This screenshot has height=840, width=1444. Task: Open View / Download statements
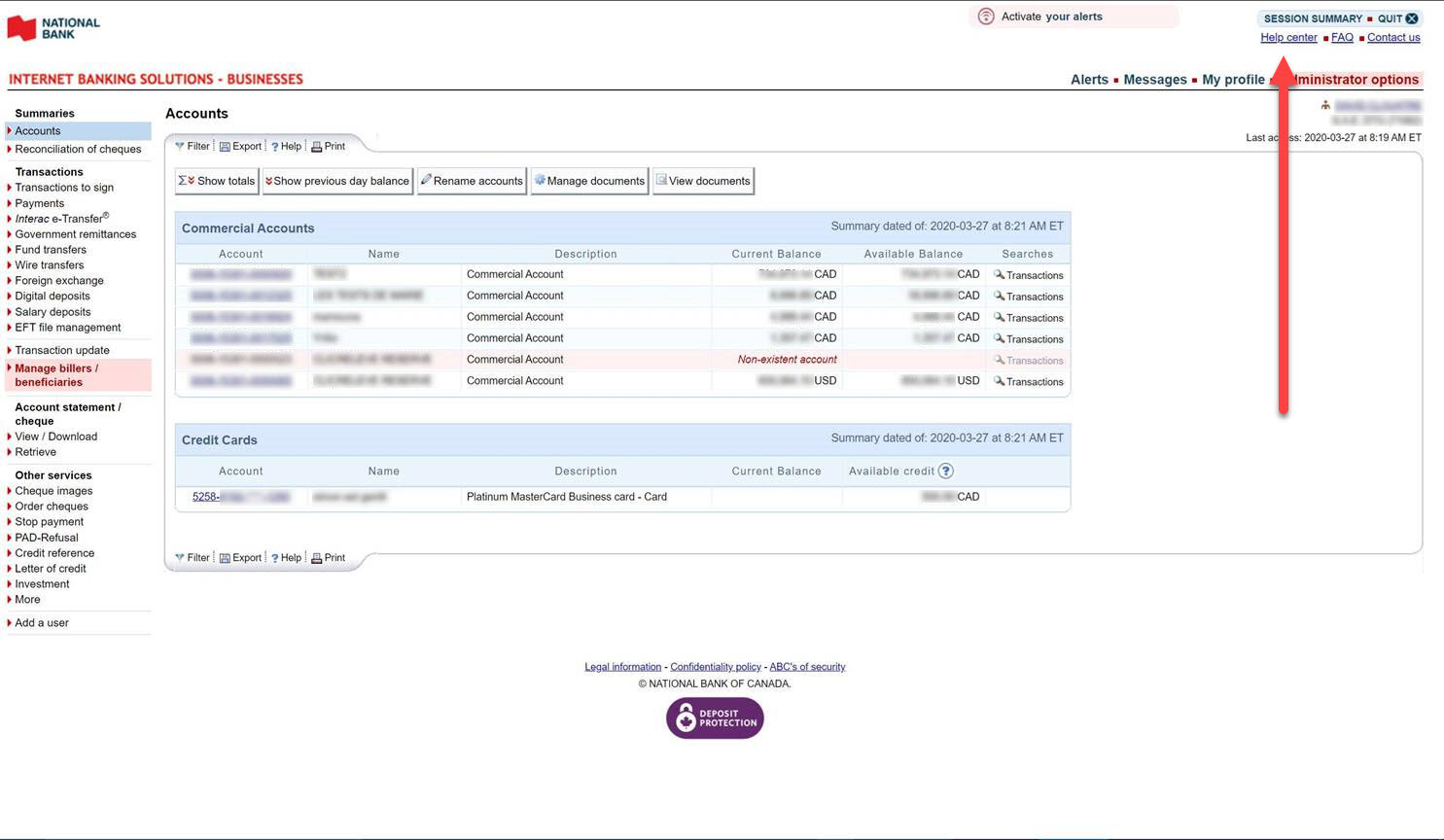pos(56,437)
